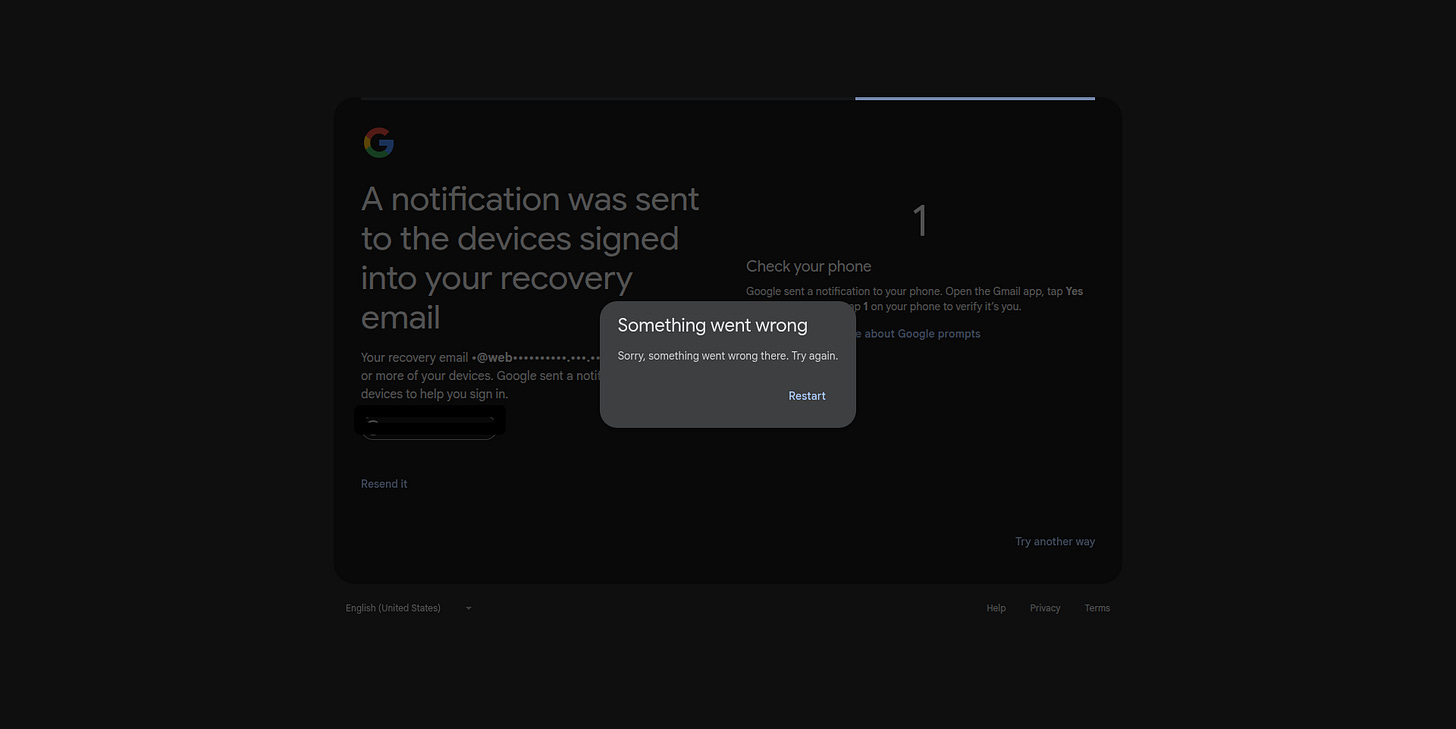Click the bold Yes instruction word

point(1074,292)
